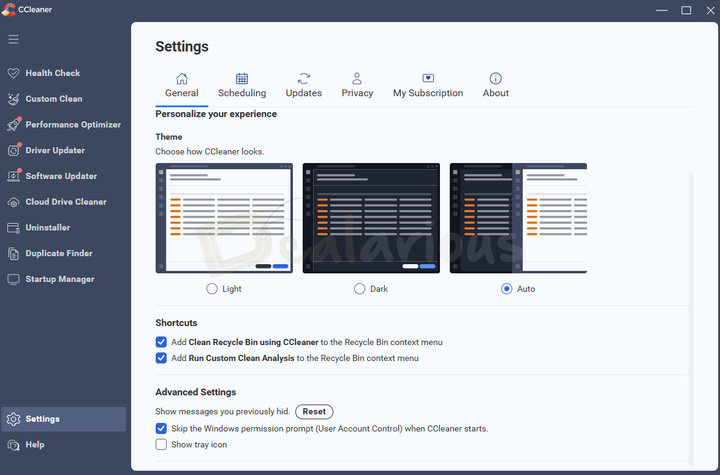Screen dimensions: 720x475
Task: Uncheck Add Clean Recycle Bin using CCleaner
Action: (x=161, y=342)
